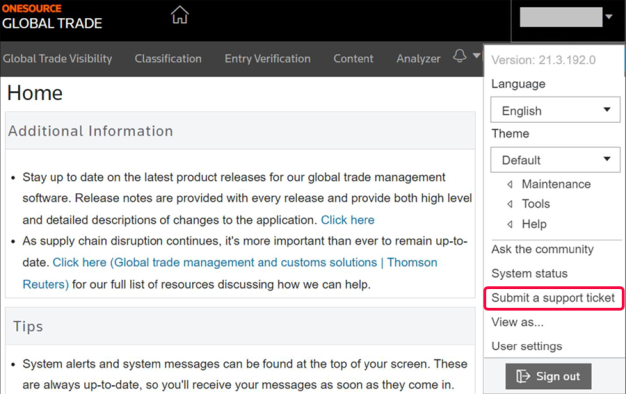Open User settings
This screenshot has height=394, width=626.
(527, 346)
